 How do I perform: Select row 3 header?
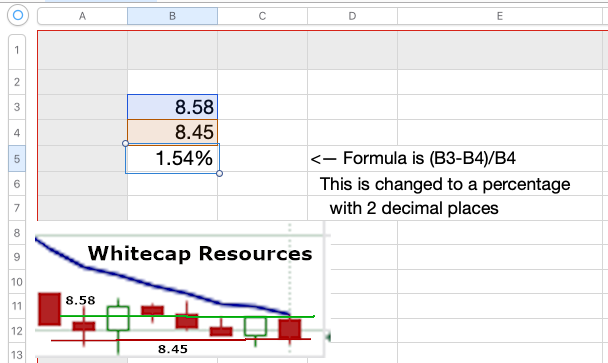(x=17, y=107)
